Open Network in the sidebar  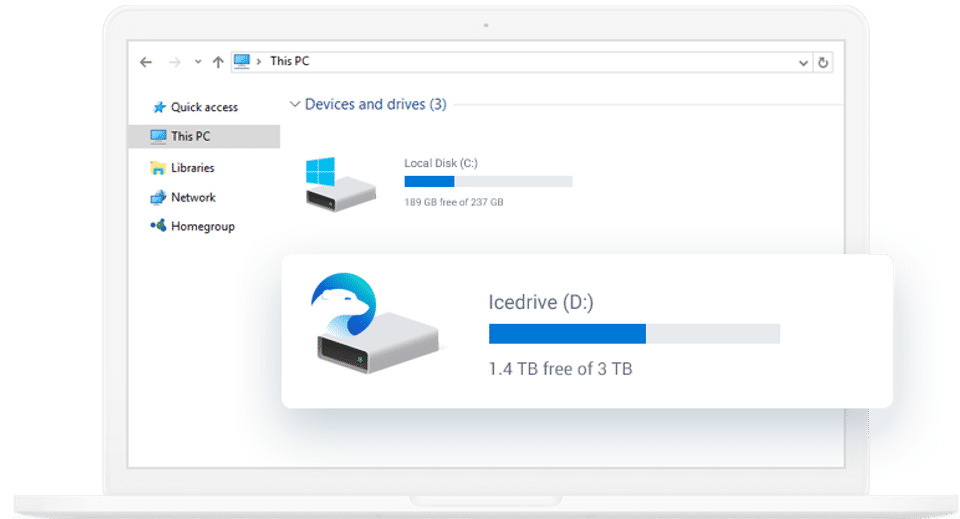pos(193,197)
